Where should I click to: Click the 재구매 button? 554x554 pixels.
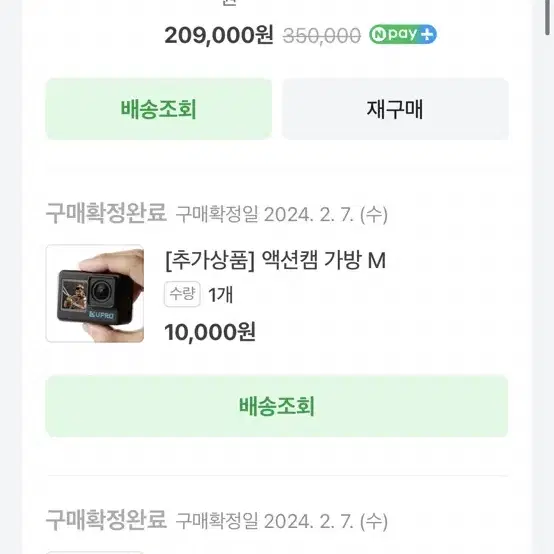coord(395,109)
